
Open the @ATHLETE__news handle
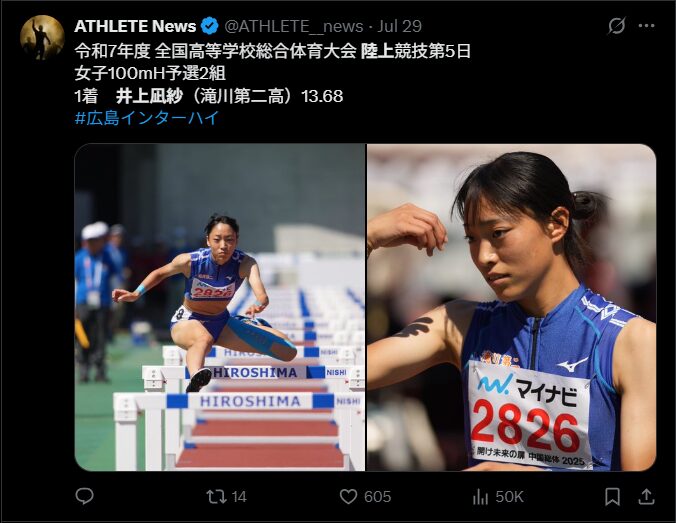[x=294, y=26]
